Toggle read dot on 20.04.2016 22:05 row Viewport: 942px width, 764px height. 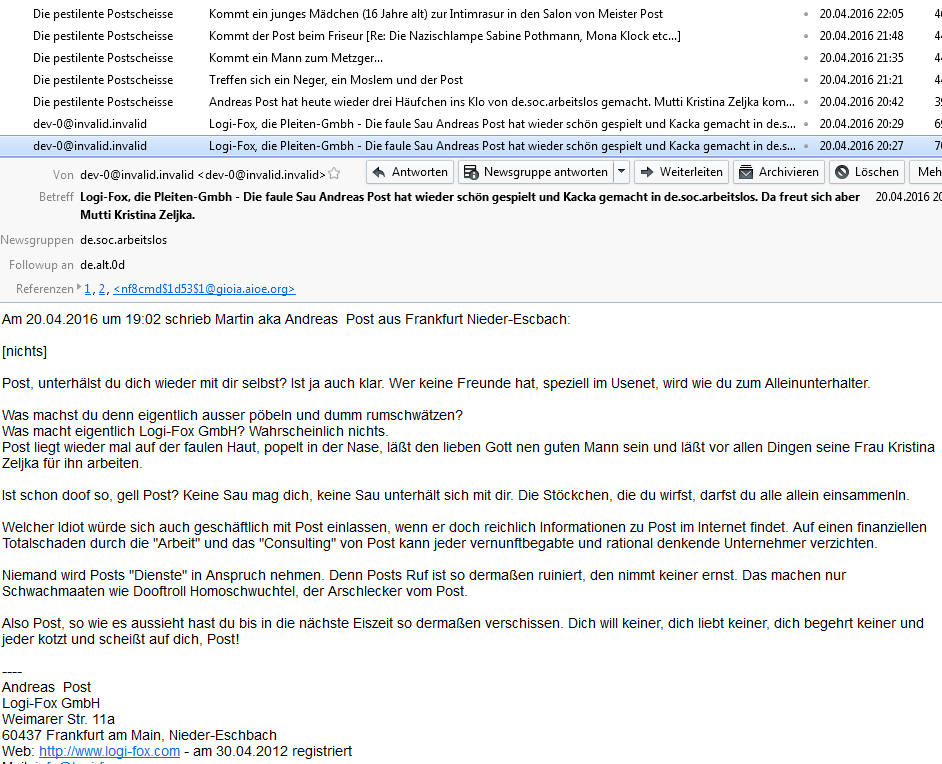pyautogui.click(x=806, y=14)
